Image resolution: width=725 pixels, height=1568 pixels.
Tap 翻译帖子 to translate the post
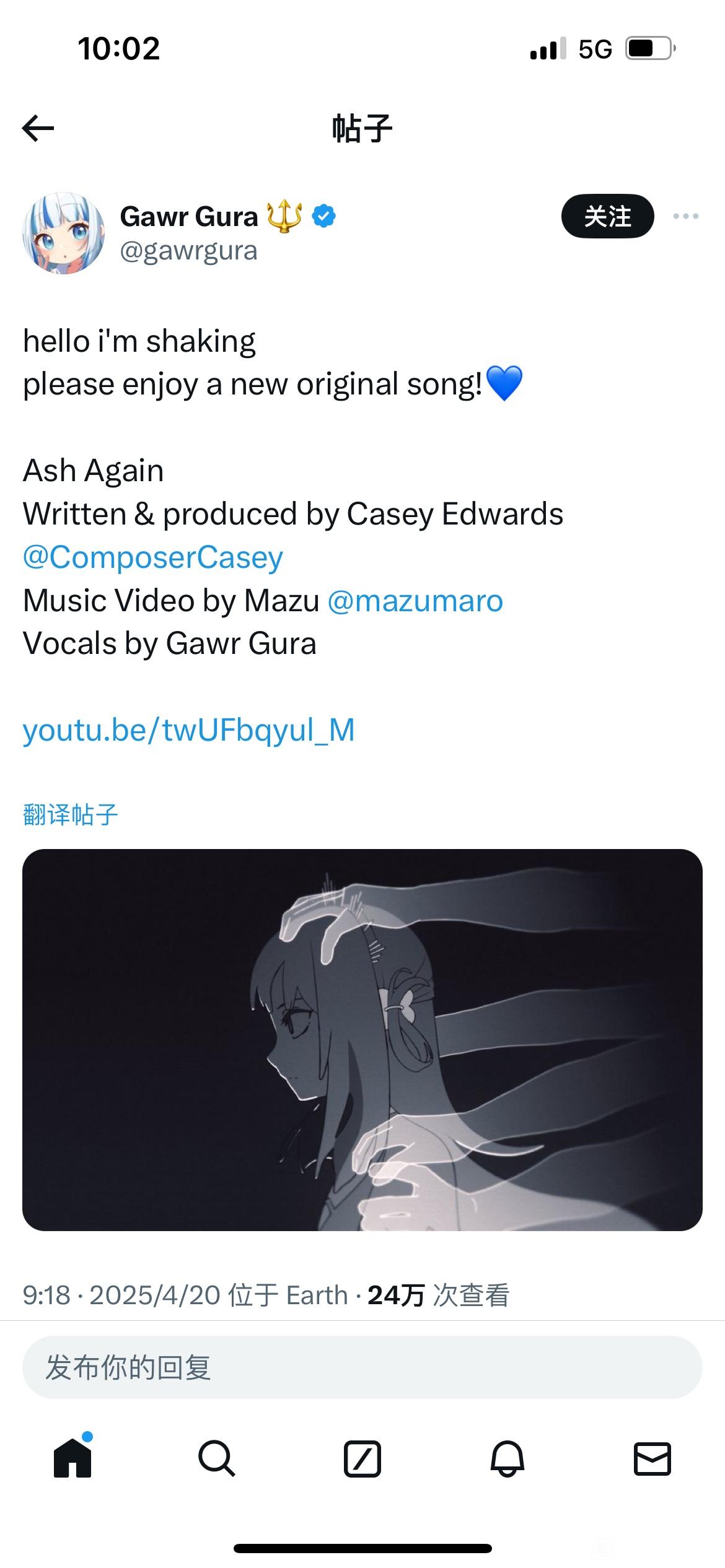pos(70,814)
